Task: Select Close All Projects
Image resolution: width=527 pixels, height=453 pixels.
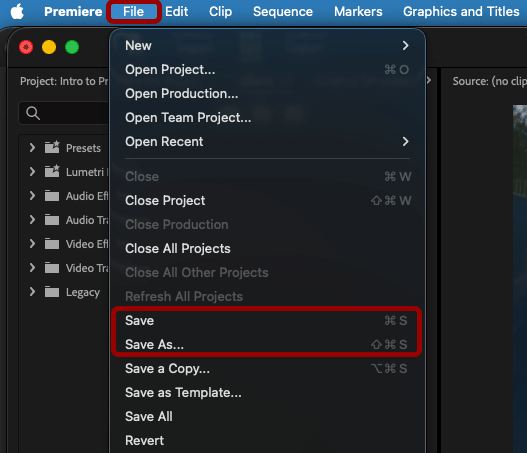Action: (x=268, y=249)
